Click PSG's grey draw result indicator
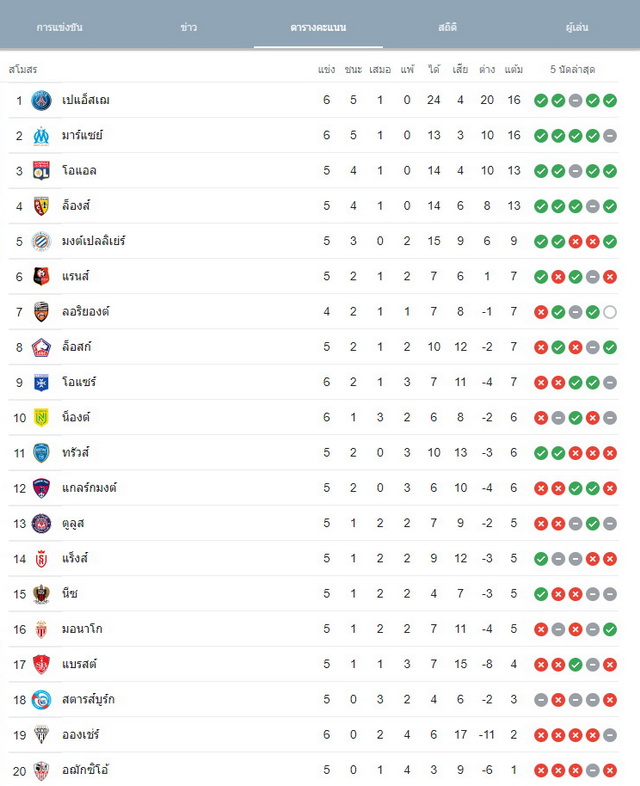 [x=575, y=101]
